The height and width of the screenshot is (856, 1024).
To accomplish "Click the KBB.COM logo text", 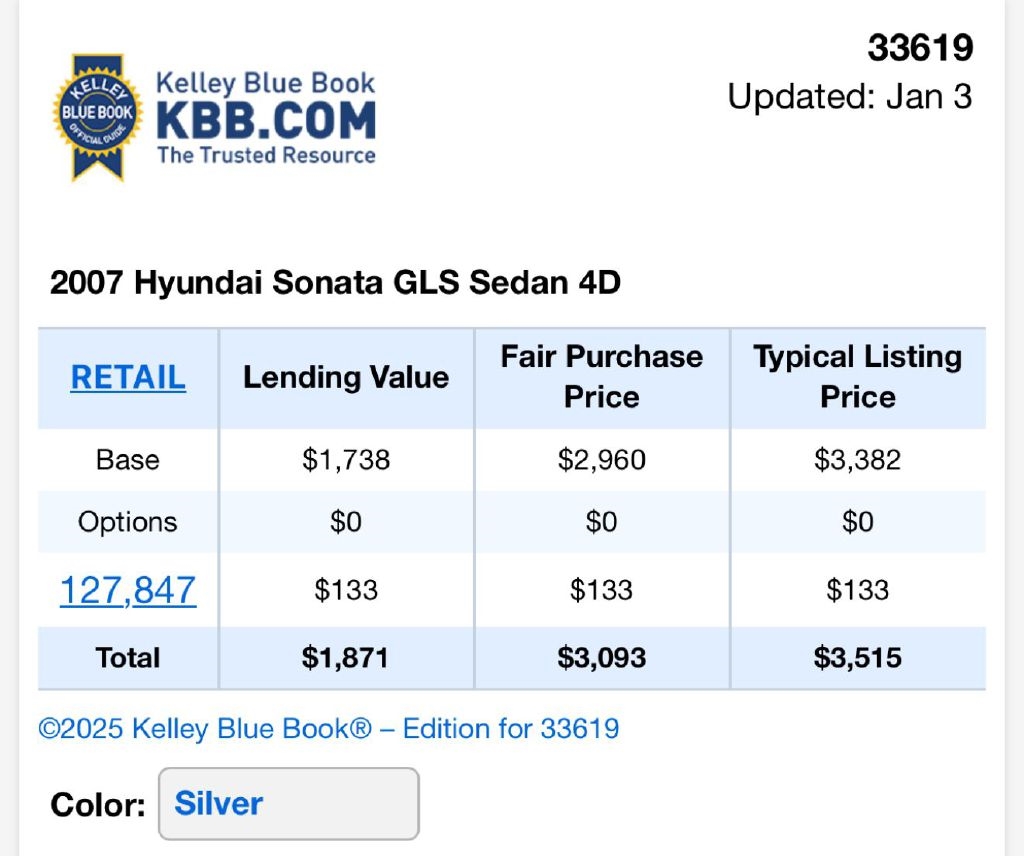I will 266,121.
